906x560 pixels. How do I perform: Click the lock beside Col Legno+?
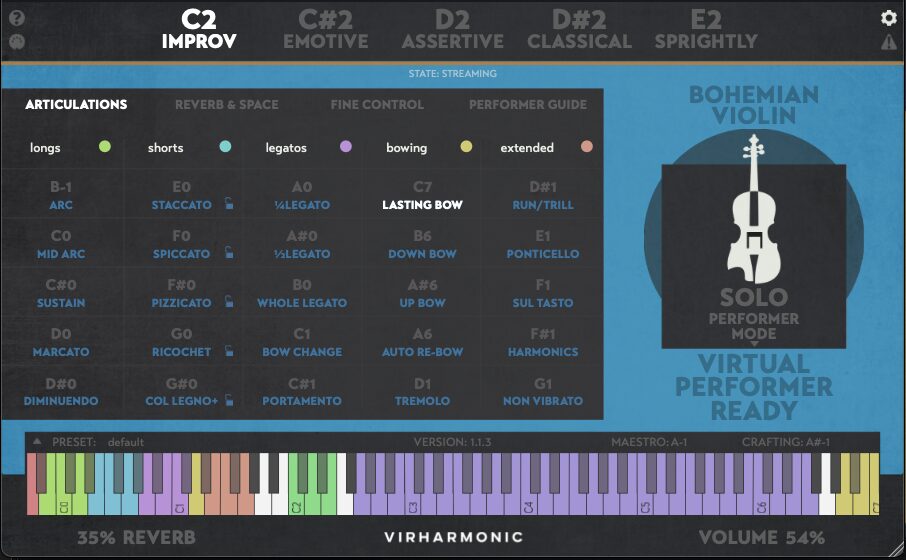(x=229, y=401)
